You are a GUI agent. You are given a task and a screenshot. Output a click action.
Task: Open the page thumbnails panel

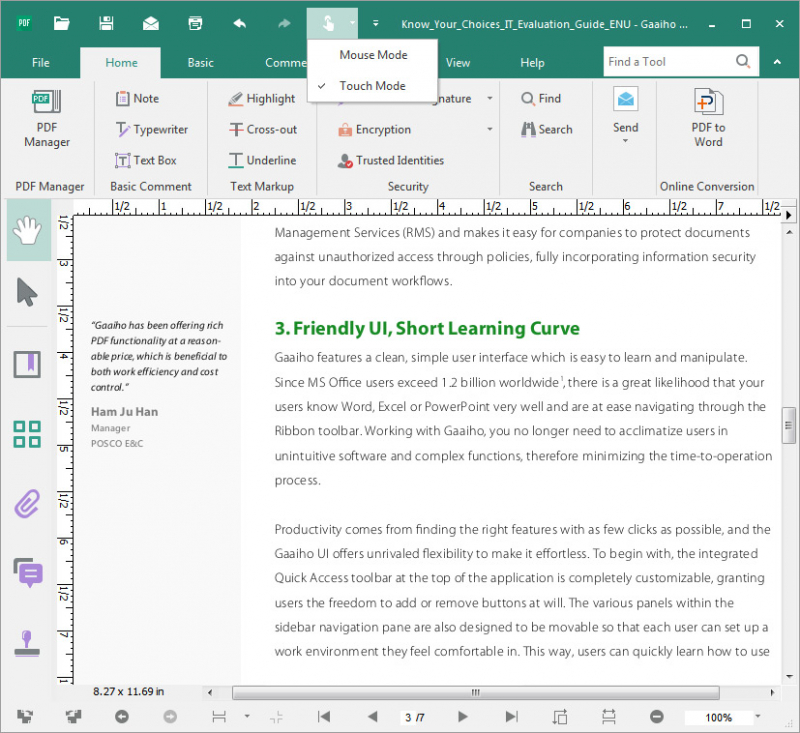(x=28, y=434)
